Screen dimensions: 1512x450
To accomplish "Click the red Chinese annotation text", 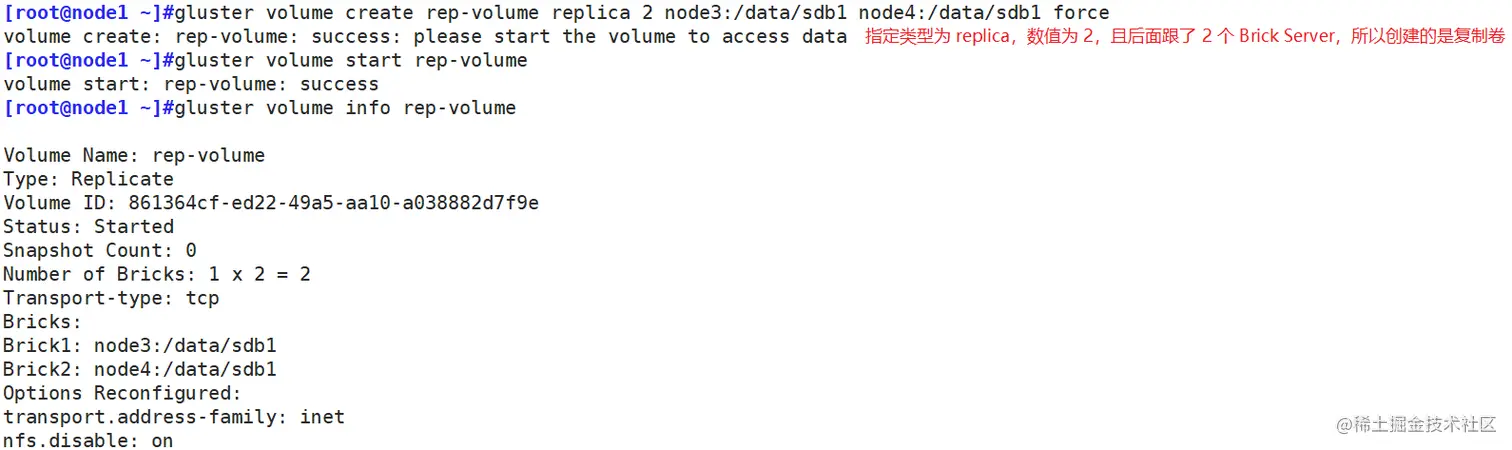I will point(1184,37).
